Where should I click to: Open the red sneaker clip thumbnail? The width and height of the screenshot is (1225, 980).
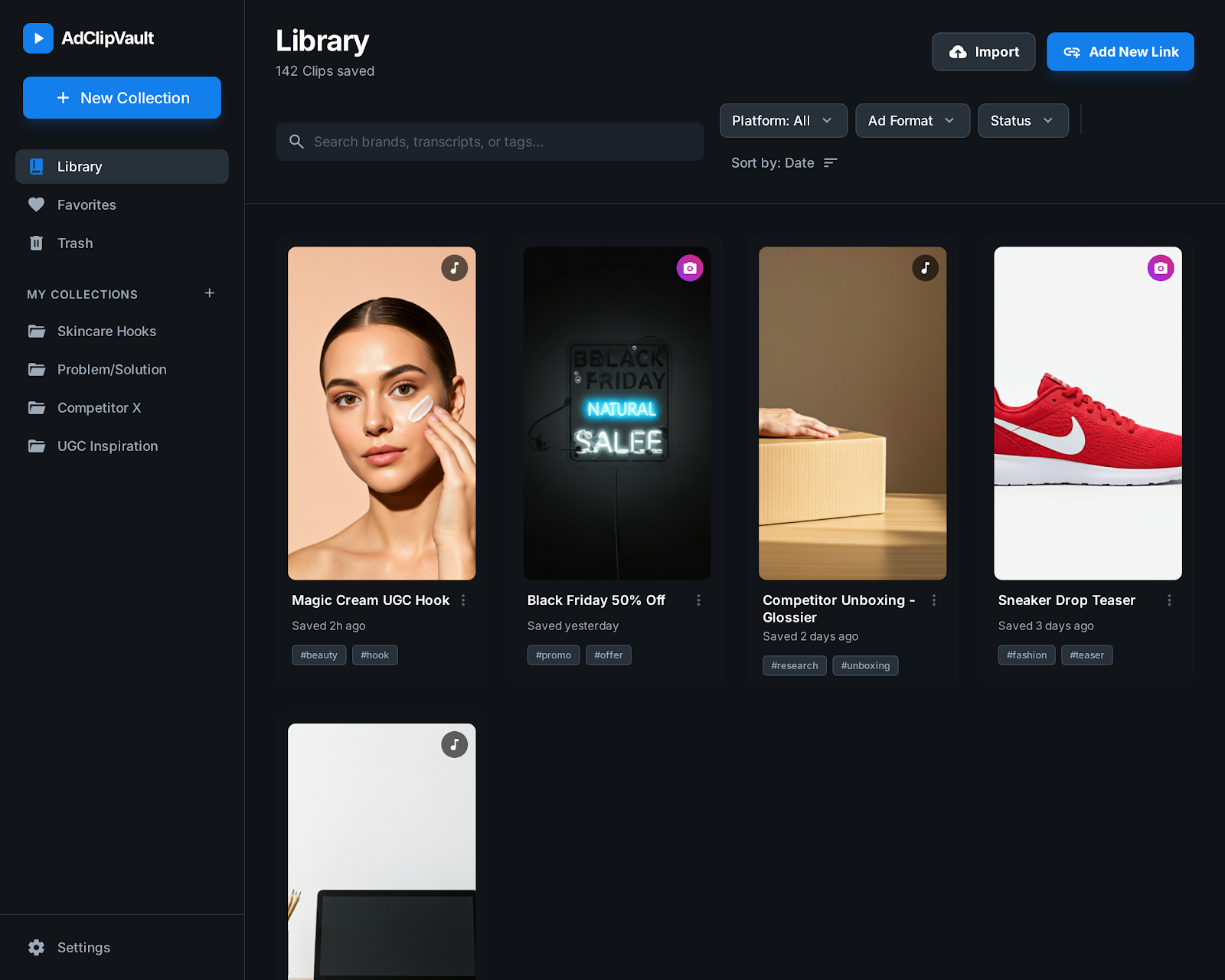[x=1087, y=413]
